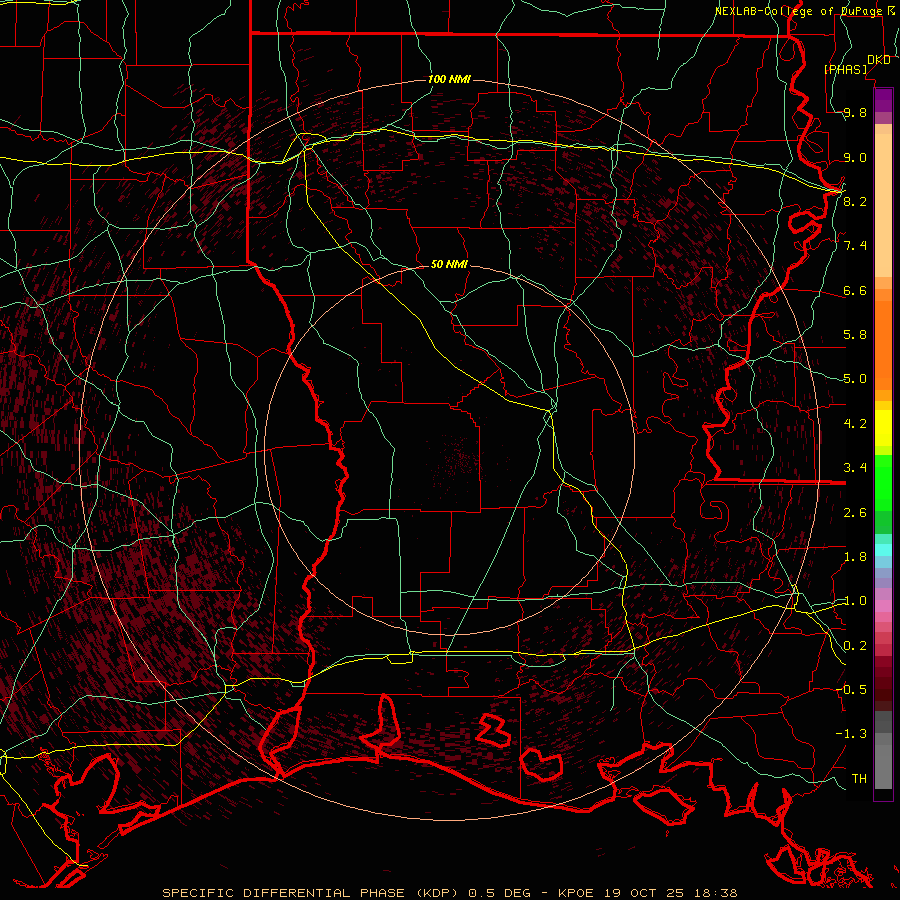Screen dimensions: 900x900
Task: Click the NEXLAB-College of DuPage credit text
Action: [800, 11]
